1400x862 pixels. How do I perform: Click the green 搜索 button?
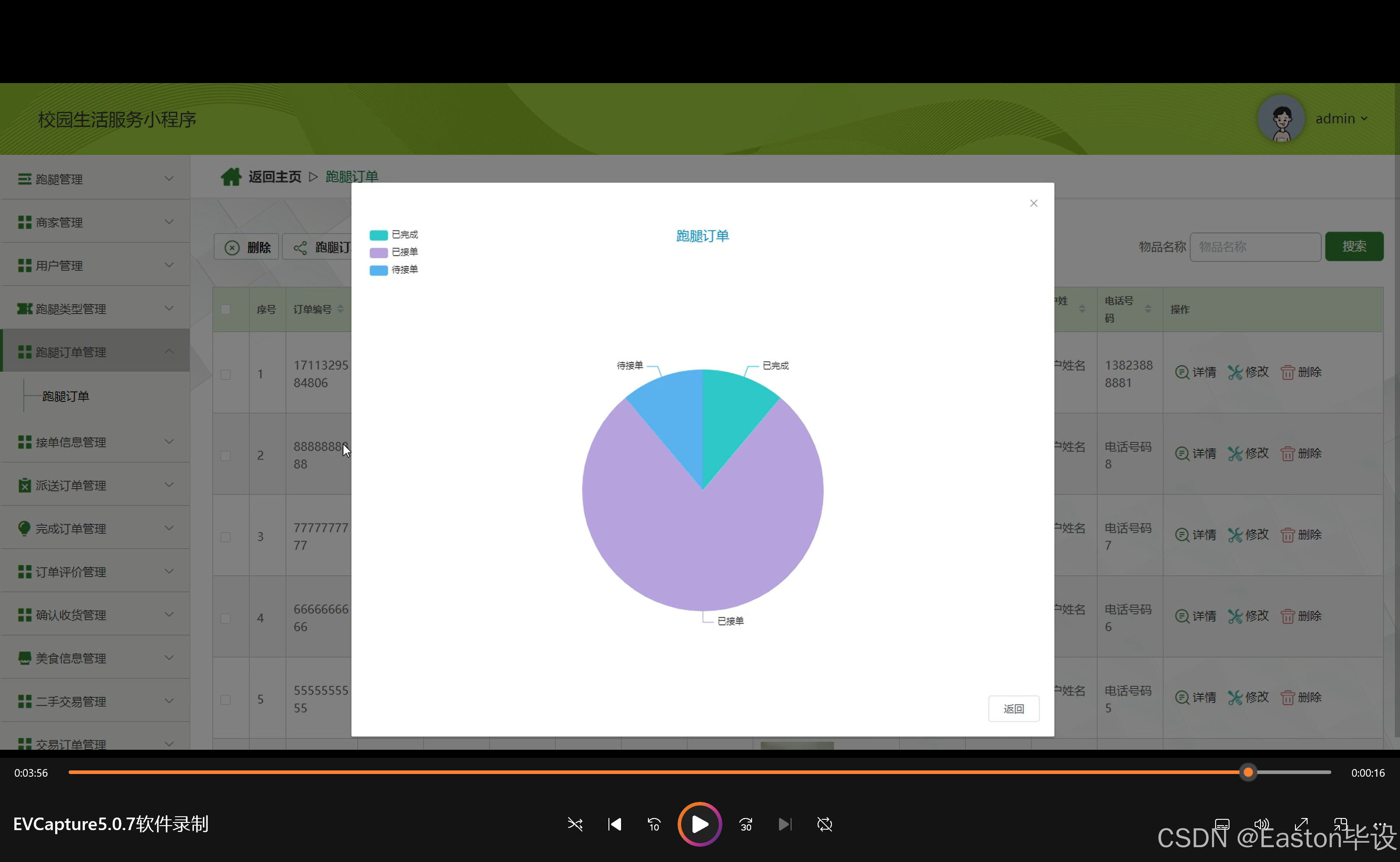tap(1353, 246)
